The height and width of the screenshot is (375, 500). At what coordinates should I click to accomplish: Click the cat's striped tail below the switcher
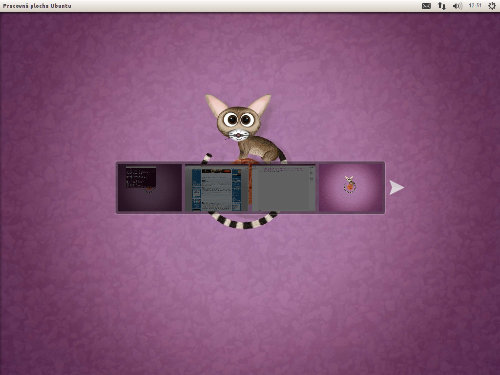(242, 220)
